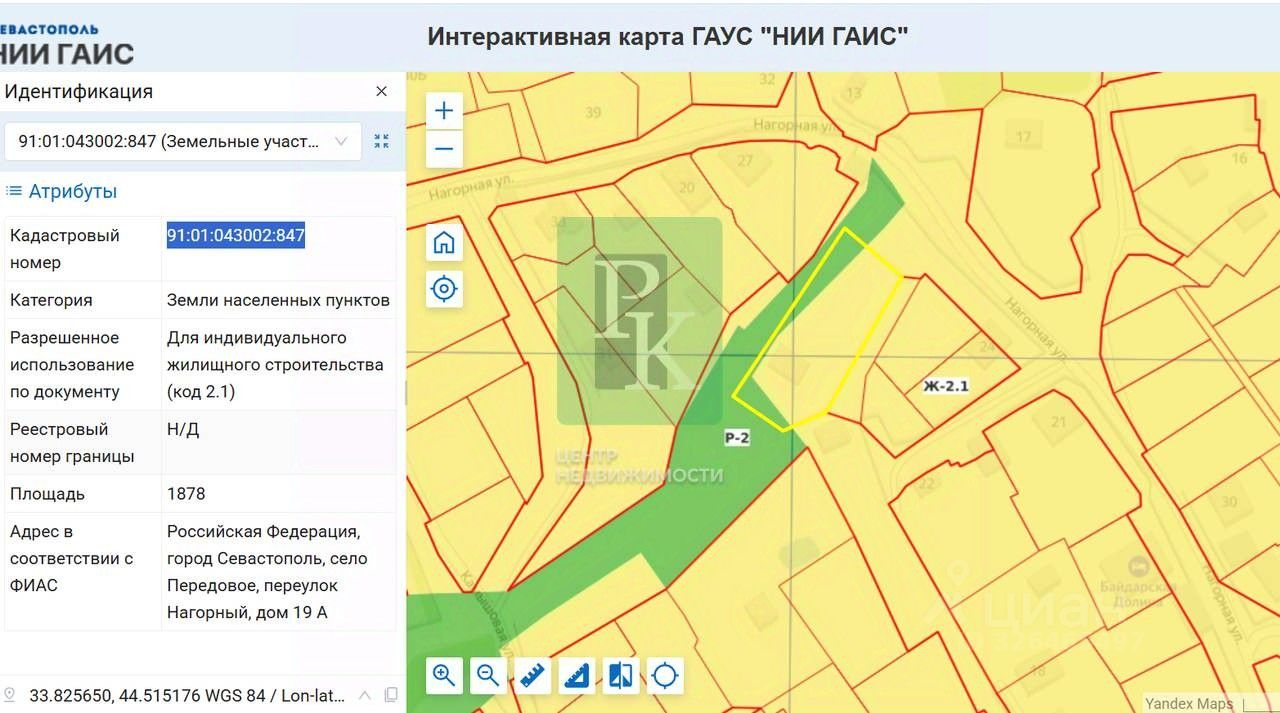Activate the triangle area measure tool

pyautogui.click(x=577, y=675)
